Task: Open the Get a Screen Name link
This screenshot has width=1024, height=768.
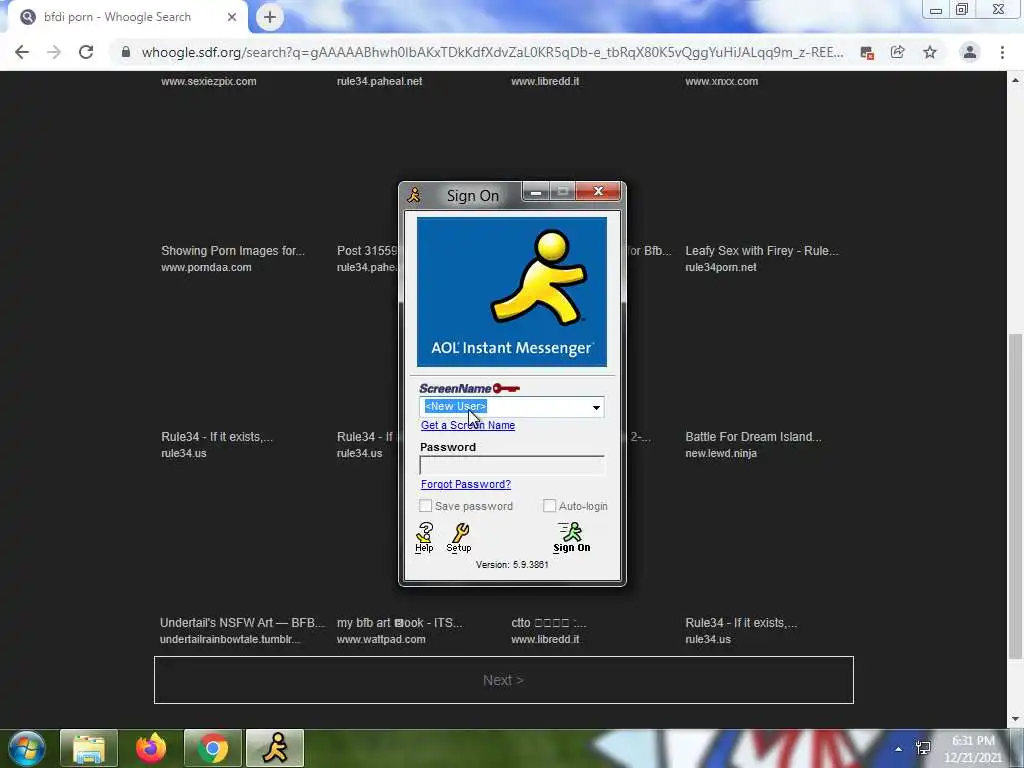Action: [x=468, y=425]
